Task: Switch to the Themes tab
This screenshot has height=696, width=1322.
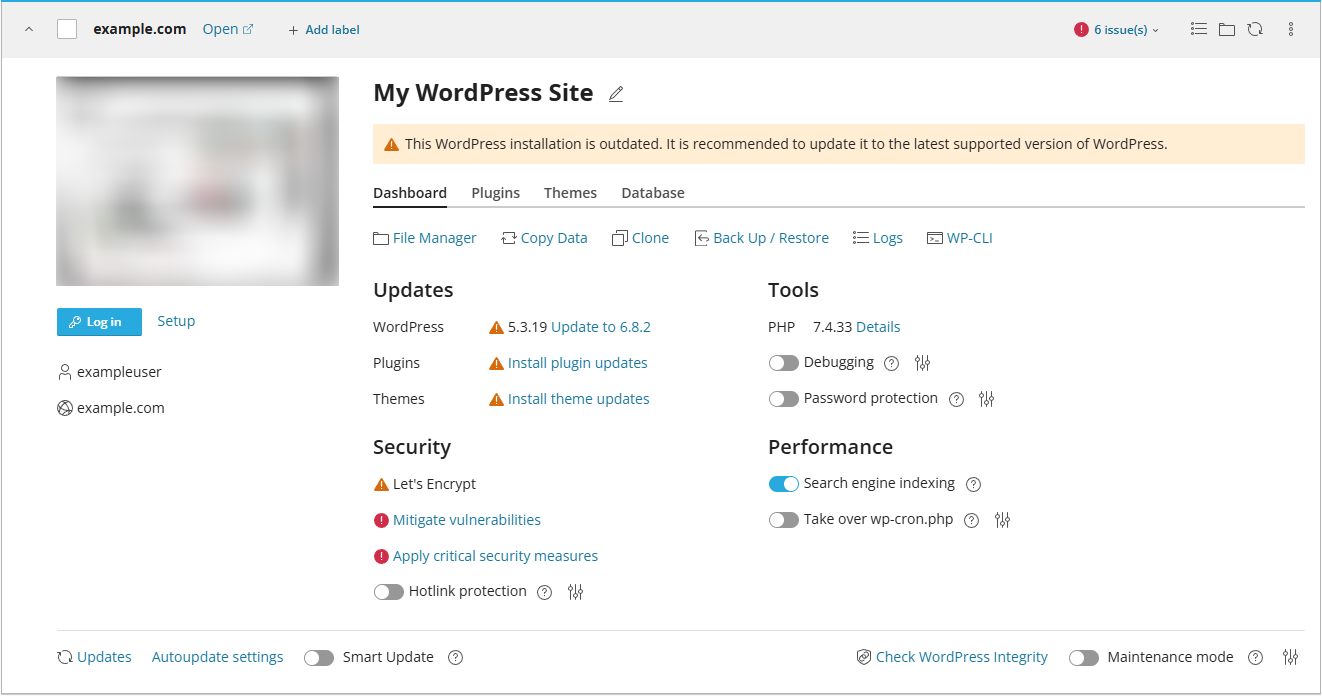Action: click(570, 193)
